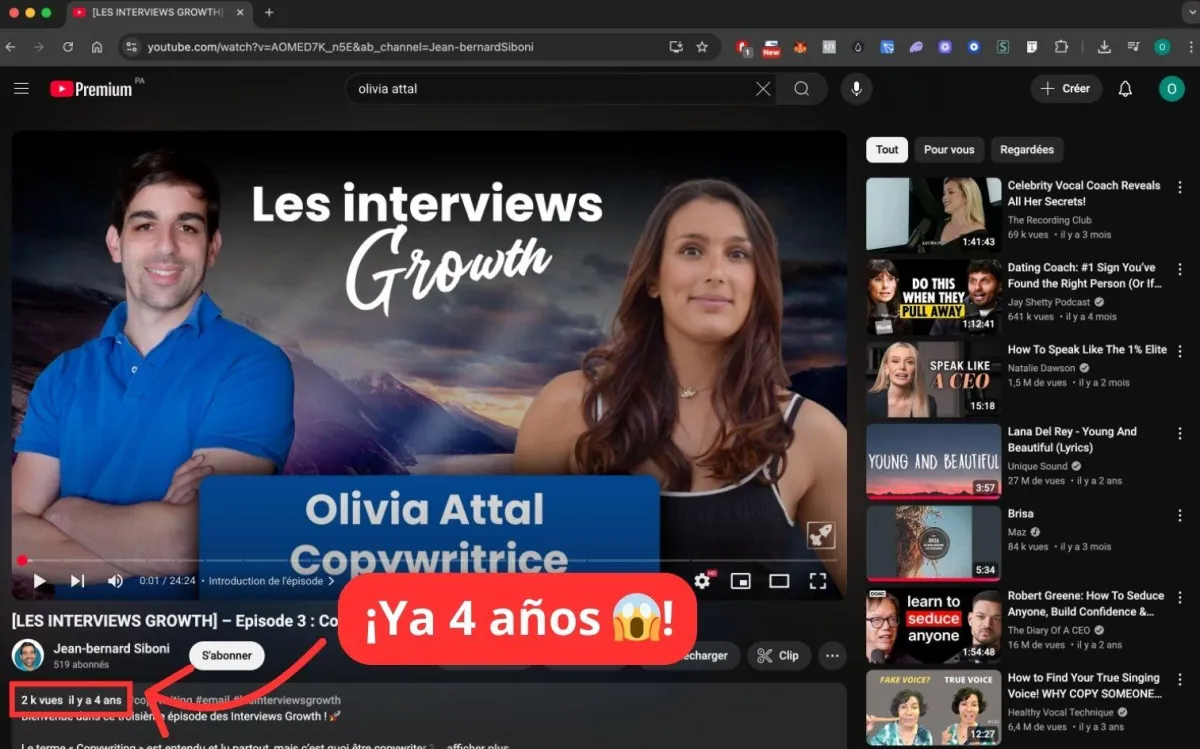Screen dimensions: 1200x749
Task: Open the browser home page
Action: click(97, 47)
